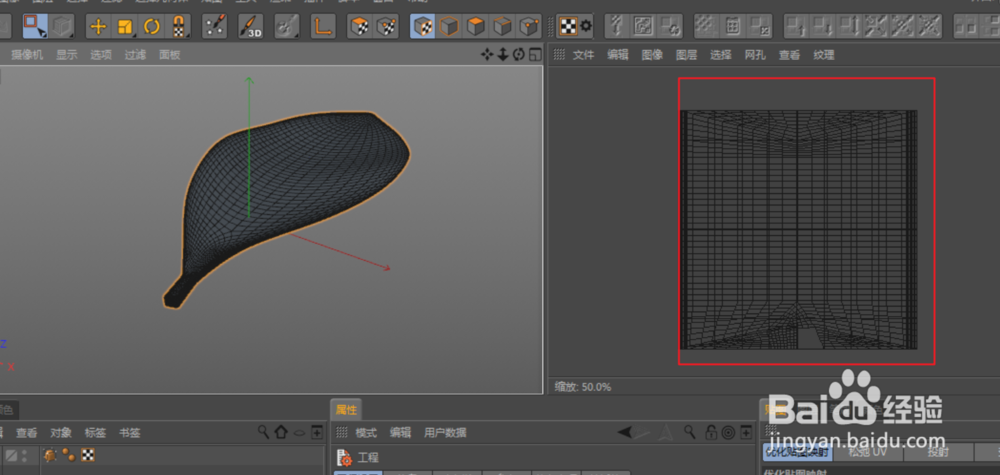Open the 松弛 UV tab
This screenshot has width=1000, height=475.
pyautogui.click(x=868, y=452)
